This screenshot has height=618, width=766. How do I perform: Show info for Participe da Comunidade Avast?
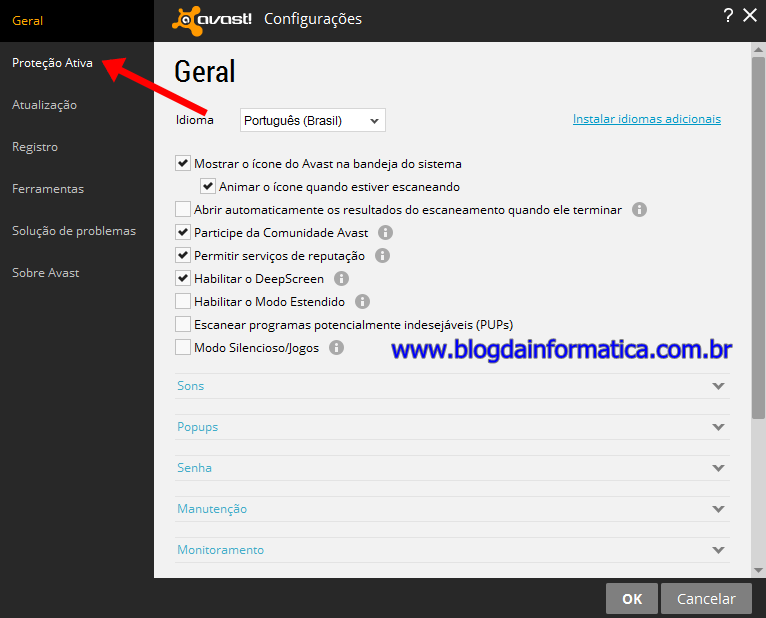tap(385, 233)
